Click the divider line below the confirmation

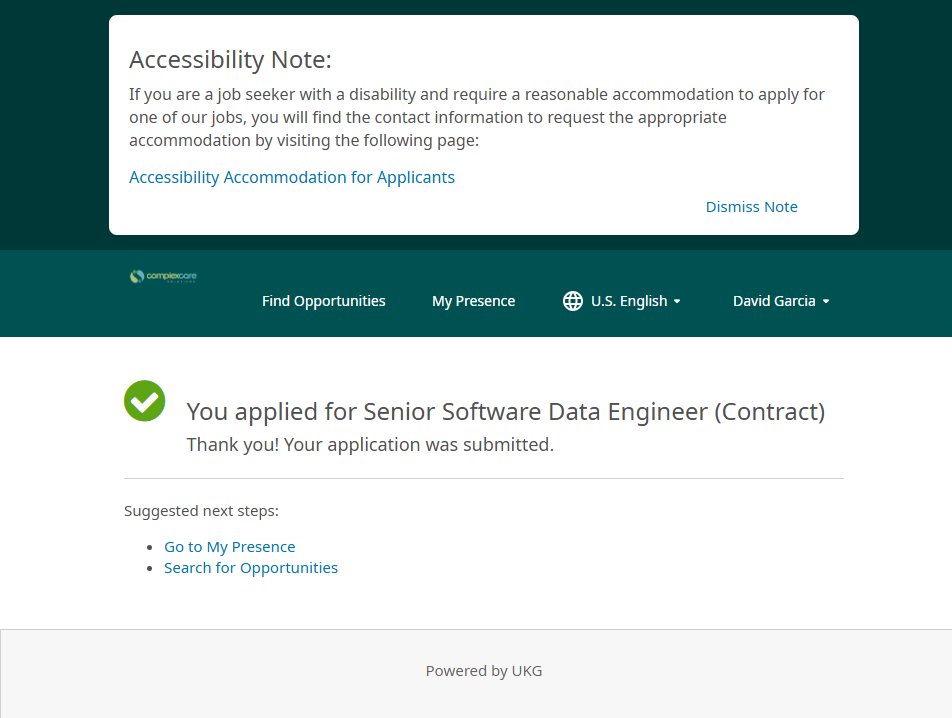tap(484, 479)
